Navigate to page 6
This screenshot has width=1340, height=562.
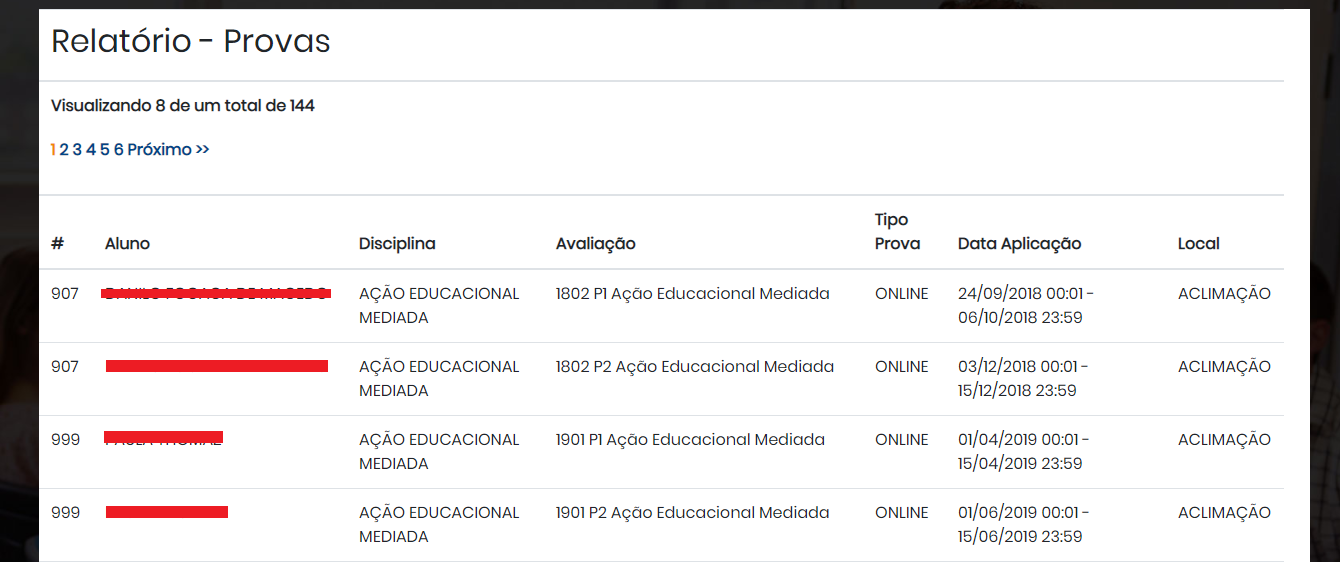pyautogui.click(x=119, y=149)
